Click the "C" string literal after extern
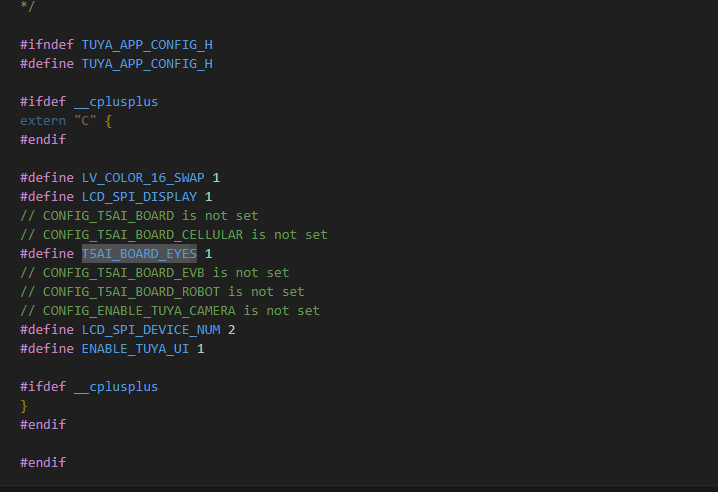 point(86,121)
